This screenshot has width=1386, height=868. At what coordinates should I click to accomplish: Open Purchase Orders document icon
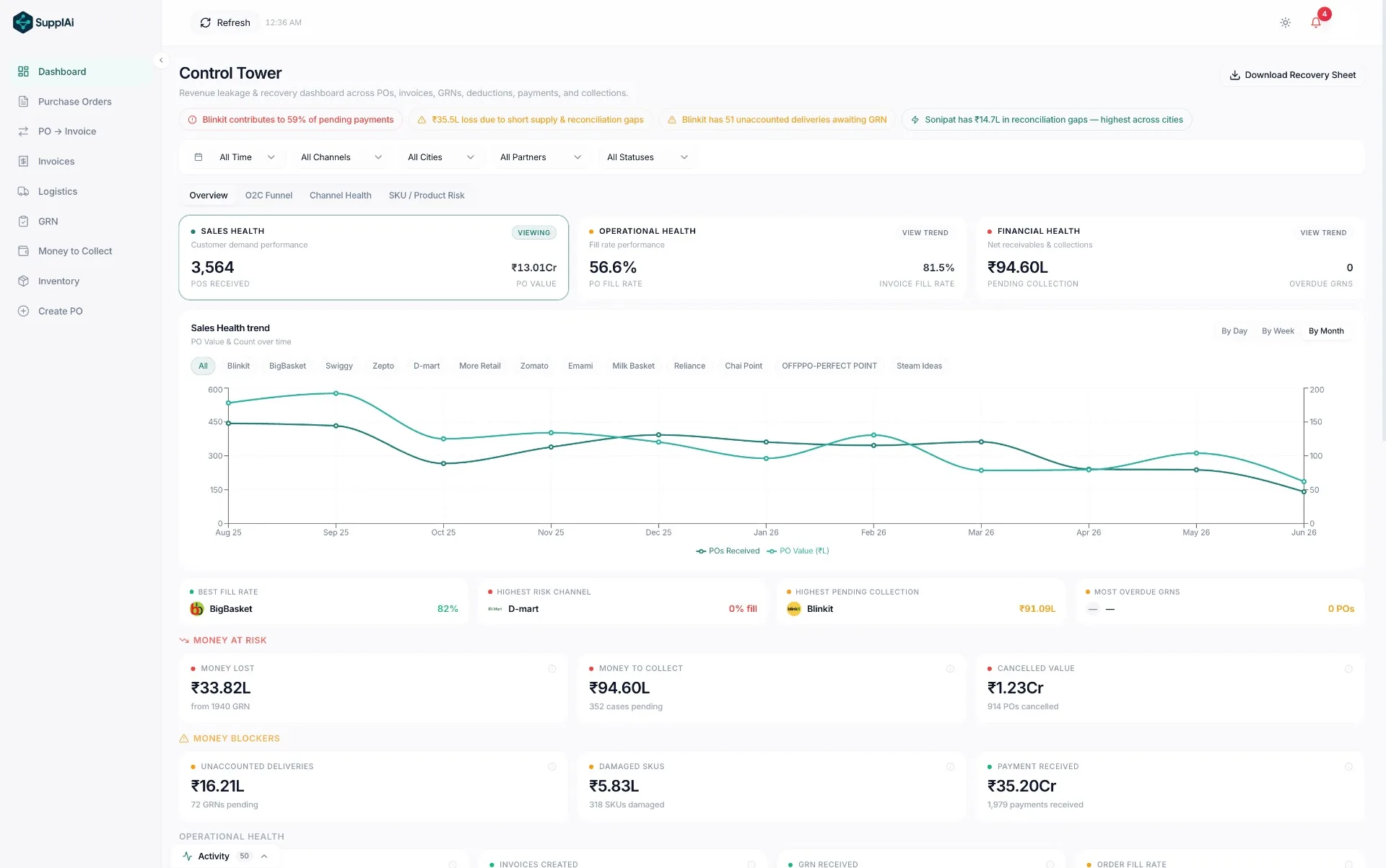(x=23, y=102)
